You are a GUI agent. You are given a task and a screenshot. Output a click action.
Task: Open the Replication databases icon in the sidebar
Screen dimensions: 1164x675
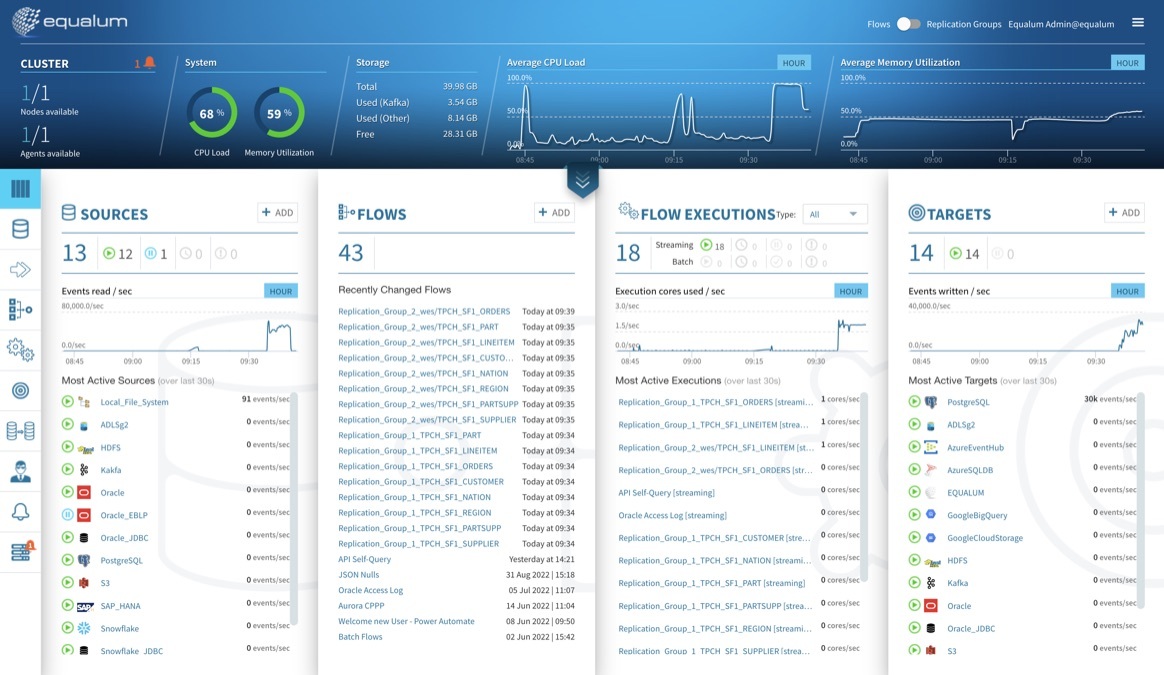[x=20, y=430]
